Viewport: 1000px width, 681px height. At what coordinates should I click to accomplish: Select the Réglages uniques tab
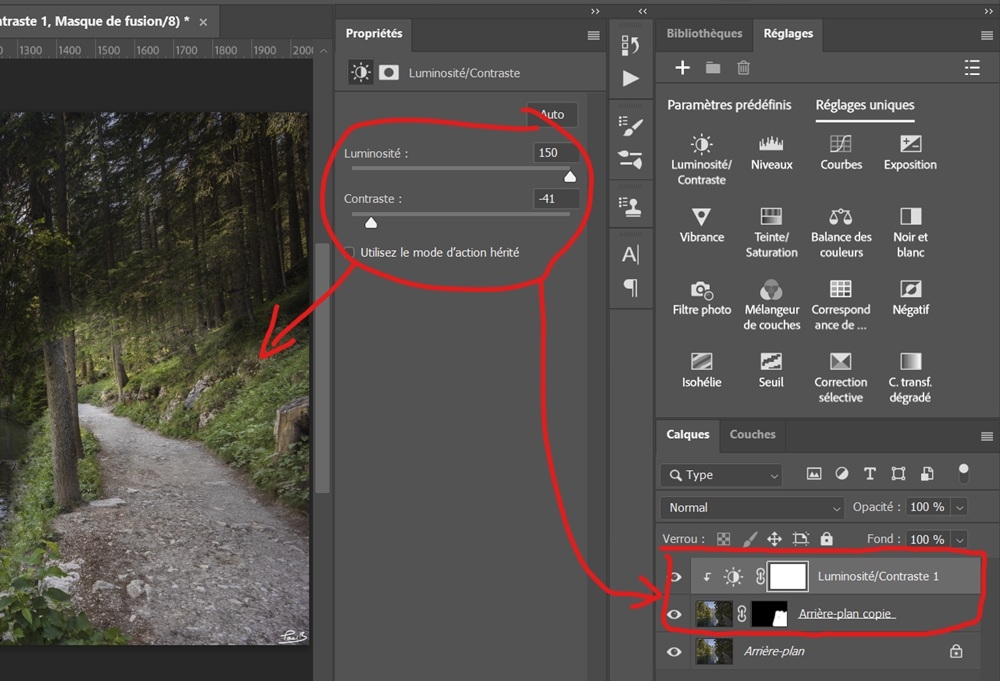point(865,105)
